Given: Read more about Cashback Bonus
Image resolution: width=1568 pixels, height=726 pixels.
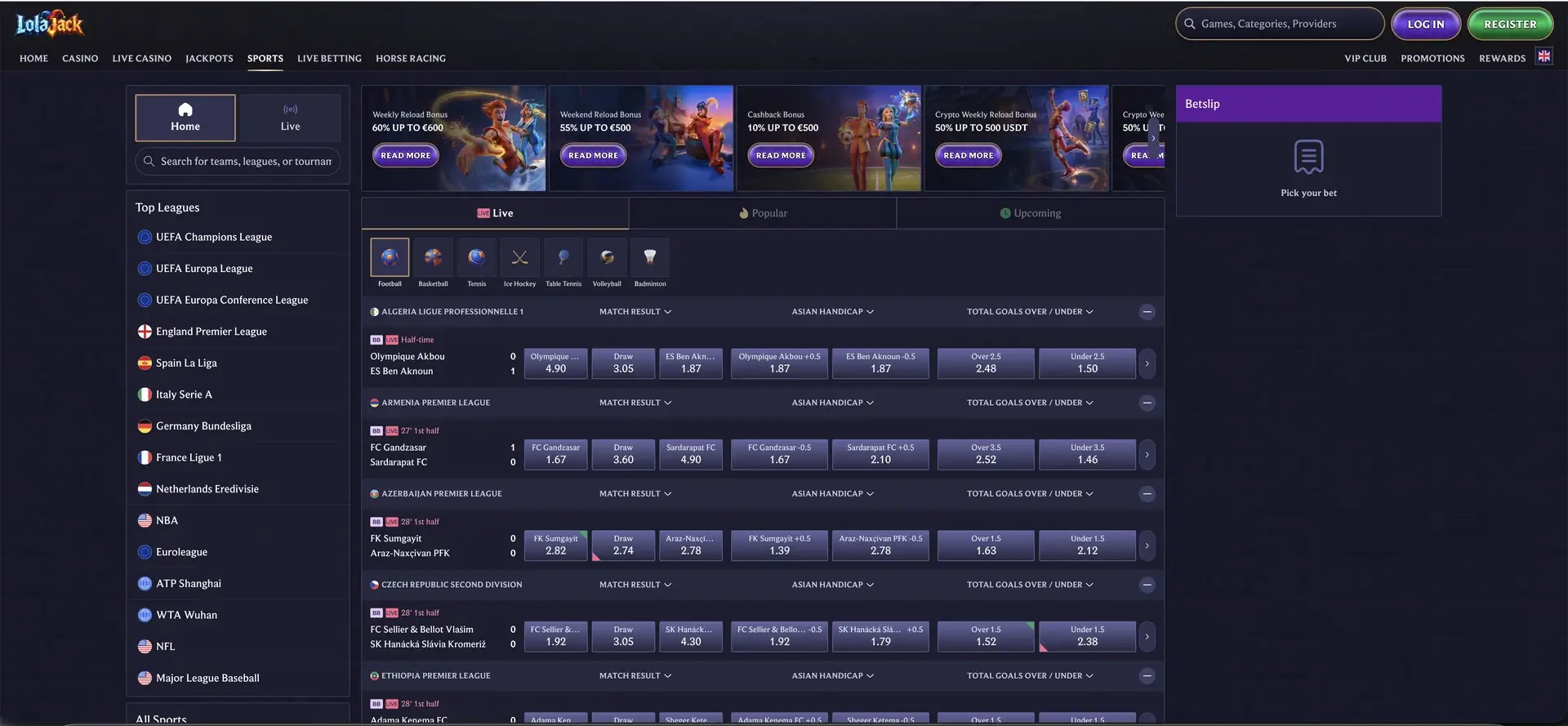Looking at the screenshot, I should [781, 155].
